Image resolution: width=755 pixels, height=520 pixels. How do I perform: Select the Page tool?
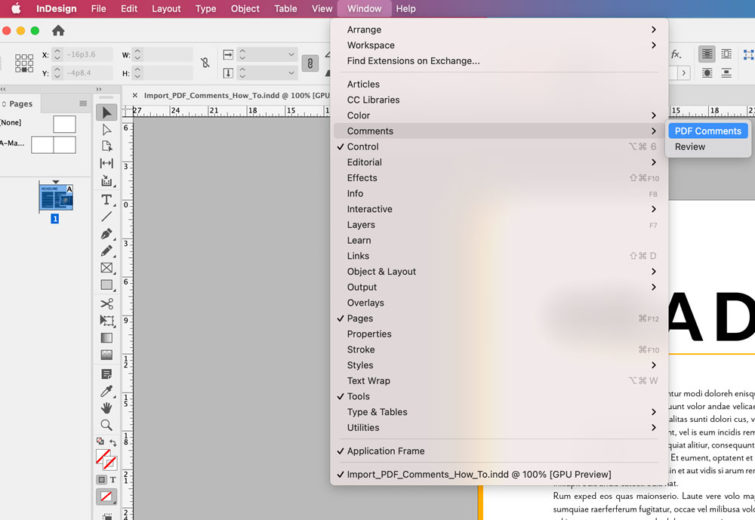tap(106, 146)
